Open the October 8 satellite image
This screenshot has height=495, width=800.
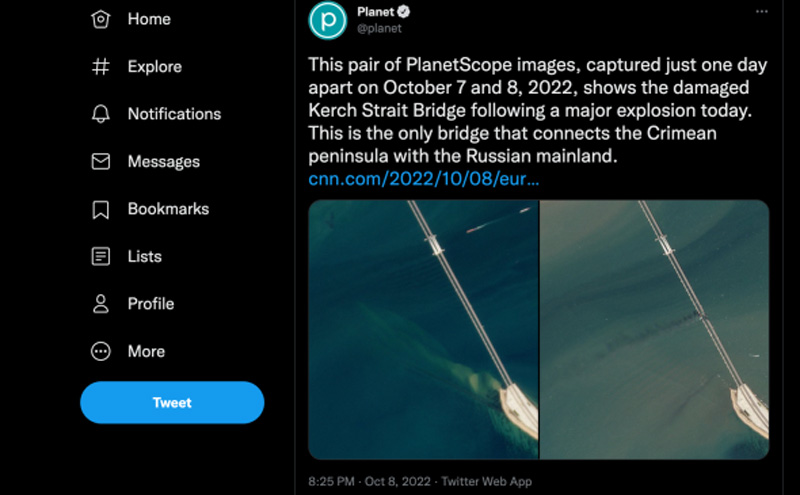point(655,329)
